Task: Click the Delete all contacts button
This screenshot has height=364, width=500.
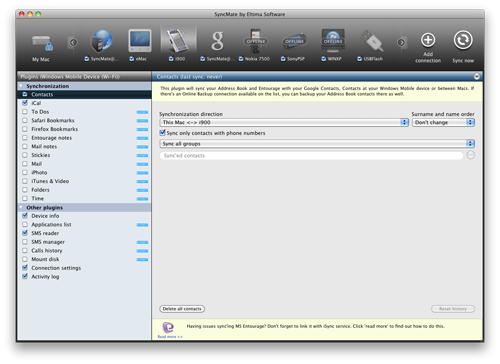Action: pyautogui.click(x=182, y=309)
